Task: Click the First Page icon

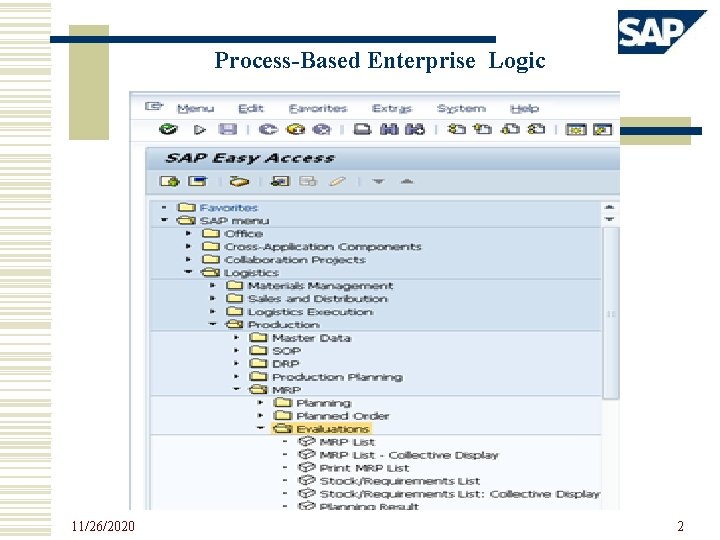Action: click(x=456, y=129)
